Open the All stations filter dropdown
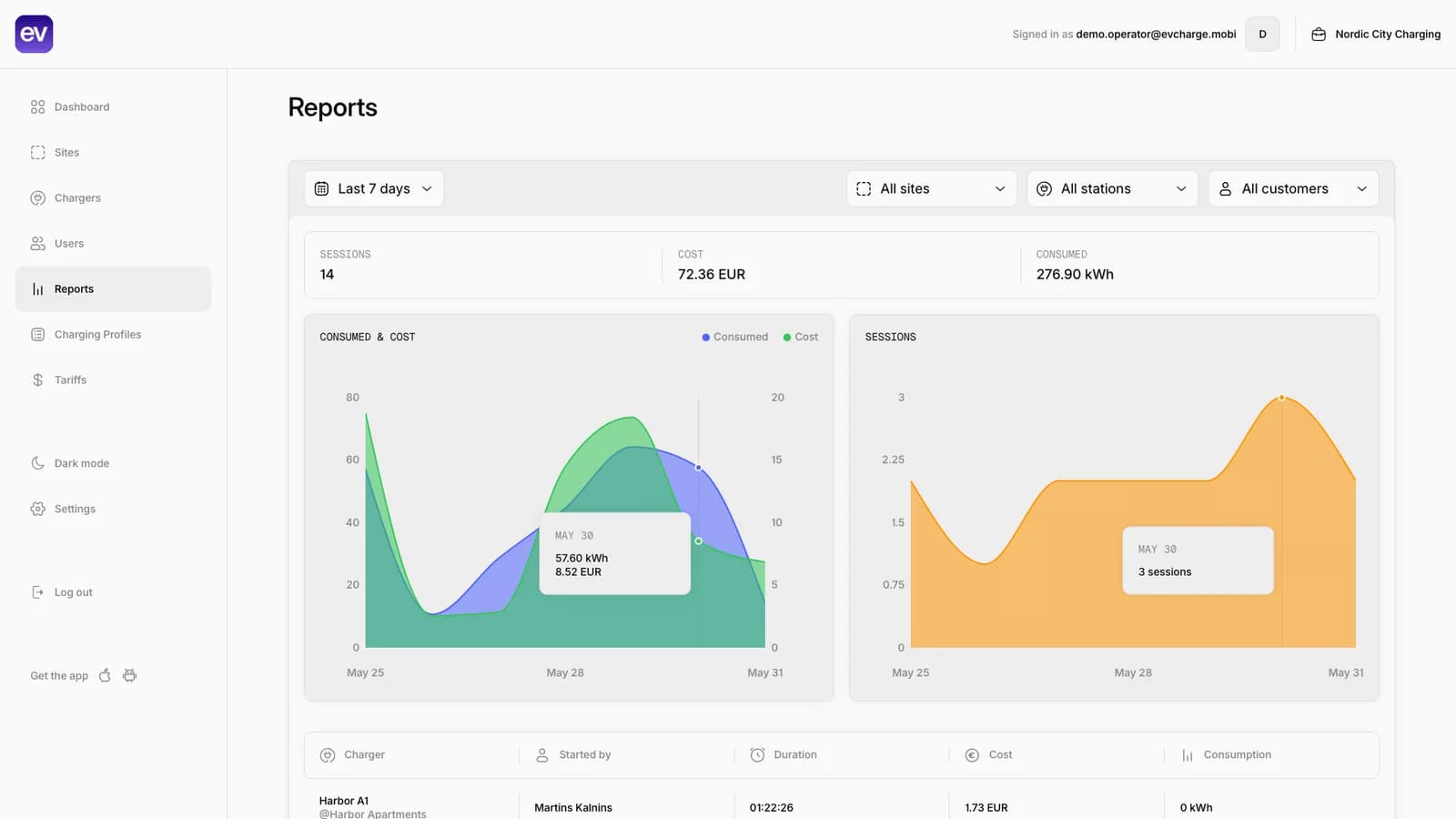Viewport: 1456px width, 819px height. pos(1112,188)
